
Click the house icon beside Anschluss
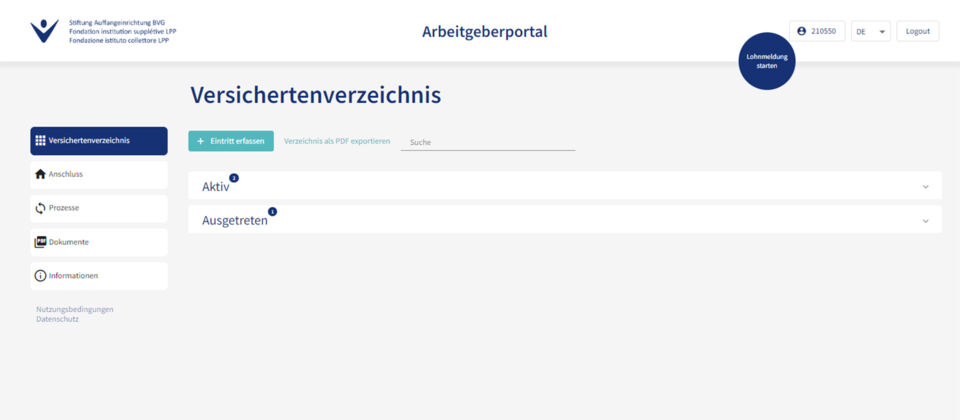[x=40, y=174]
